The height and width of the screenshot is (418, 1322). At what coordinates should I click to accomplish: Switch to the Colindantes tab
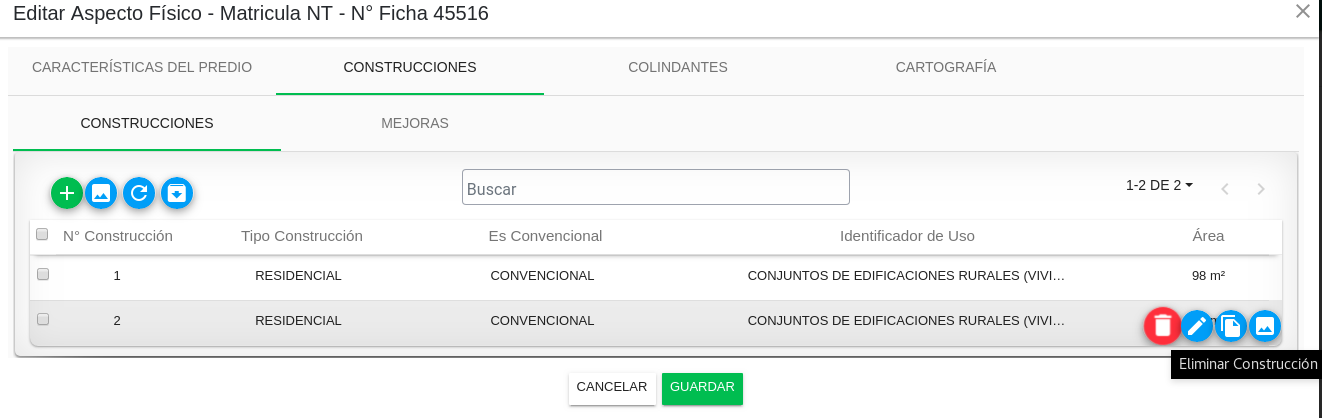(678, 67)
